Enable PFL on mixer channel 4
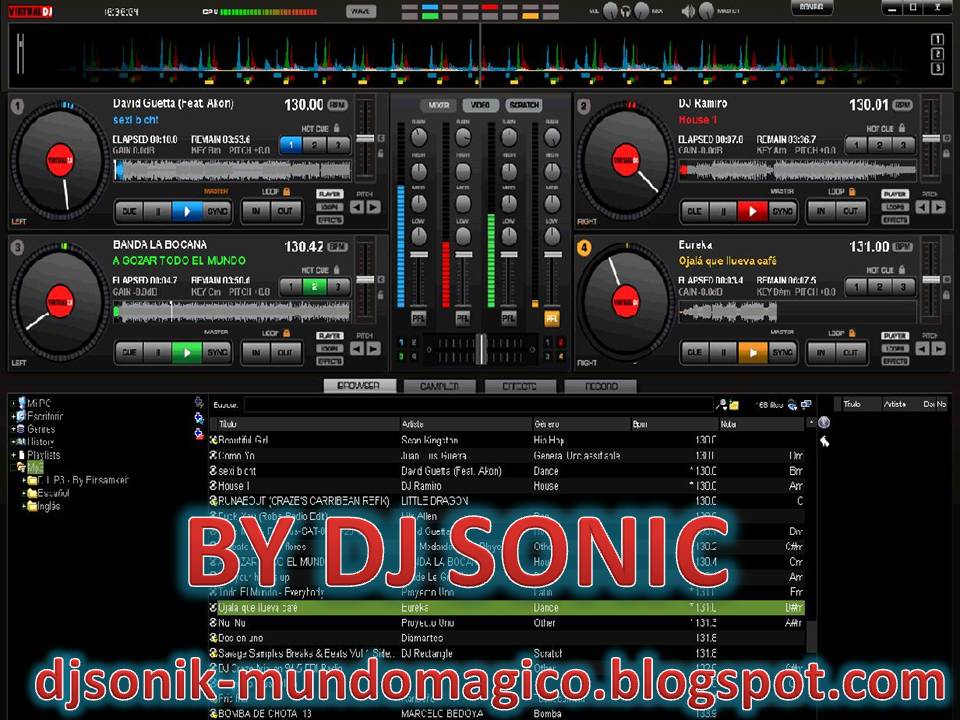Screen dimensions: 960x720 tap(552, 319)
